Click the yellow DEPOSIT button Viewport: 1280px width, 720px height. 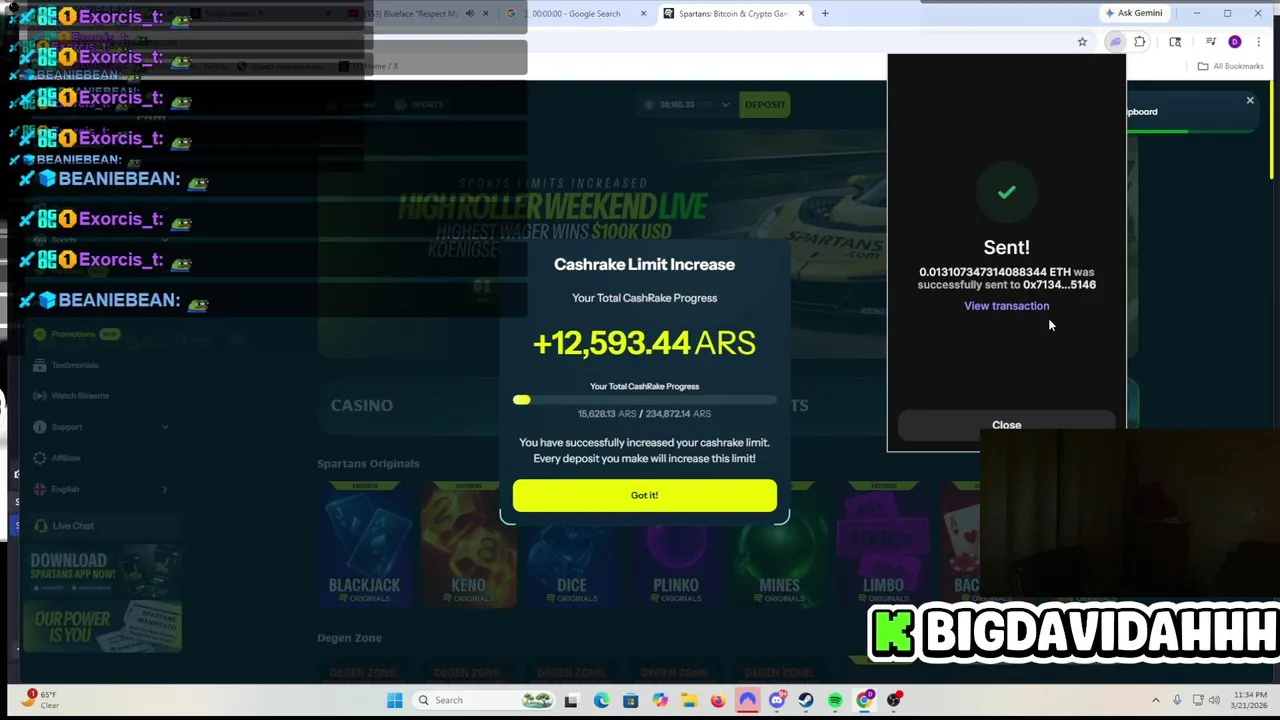[x=765, y=104]
